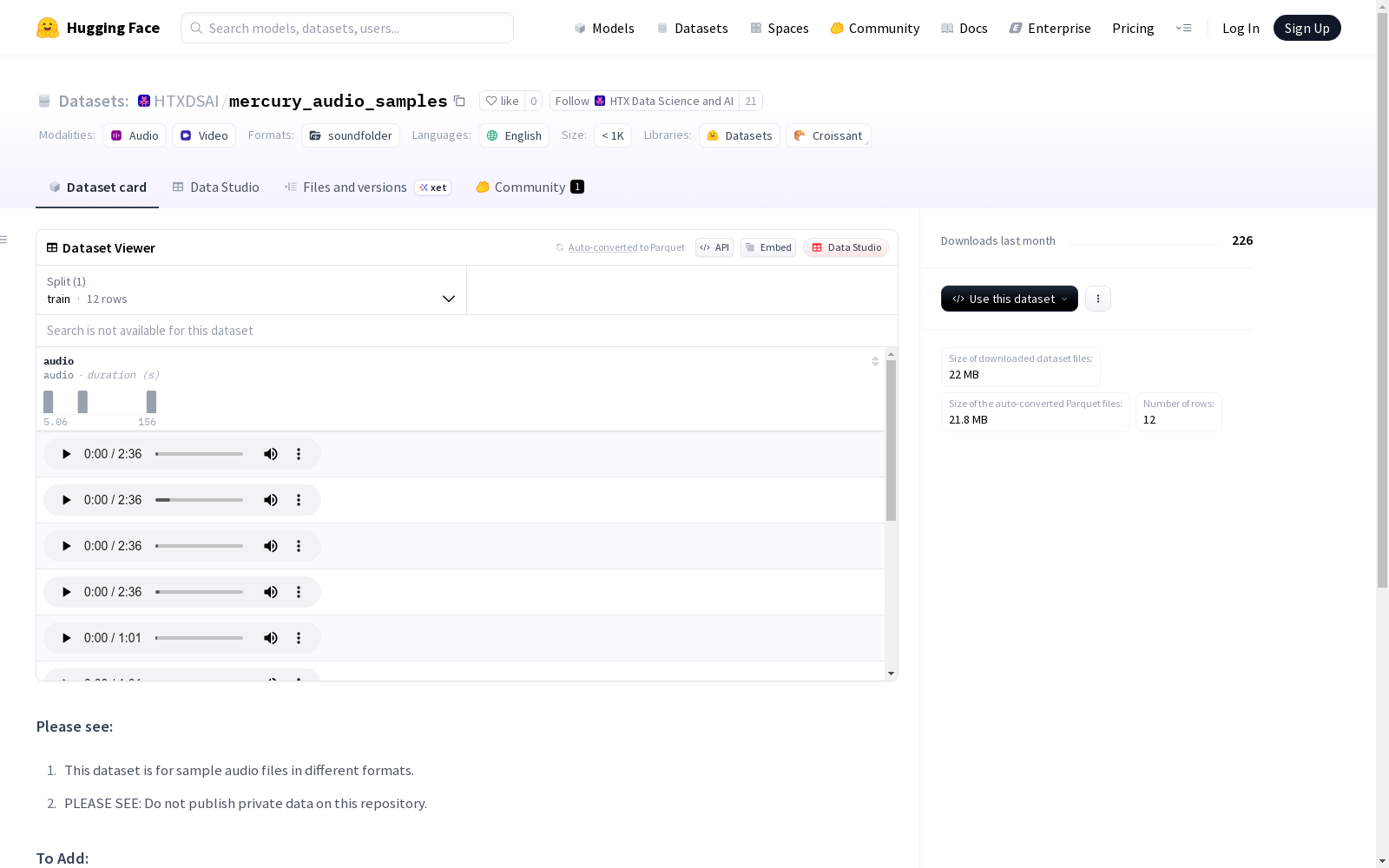
Task: Open more options on third audio player
Action: click(x=299, y=546)
